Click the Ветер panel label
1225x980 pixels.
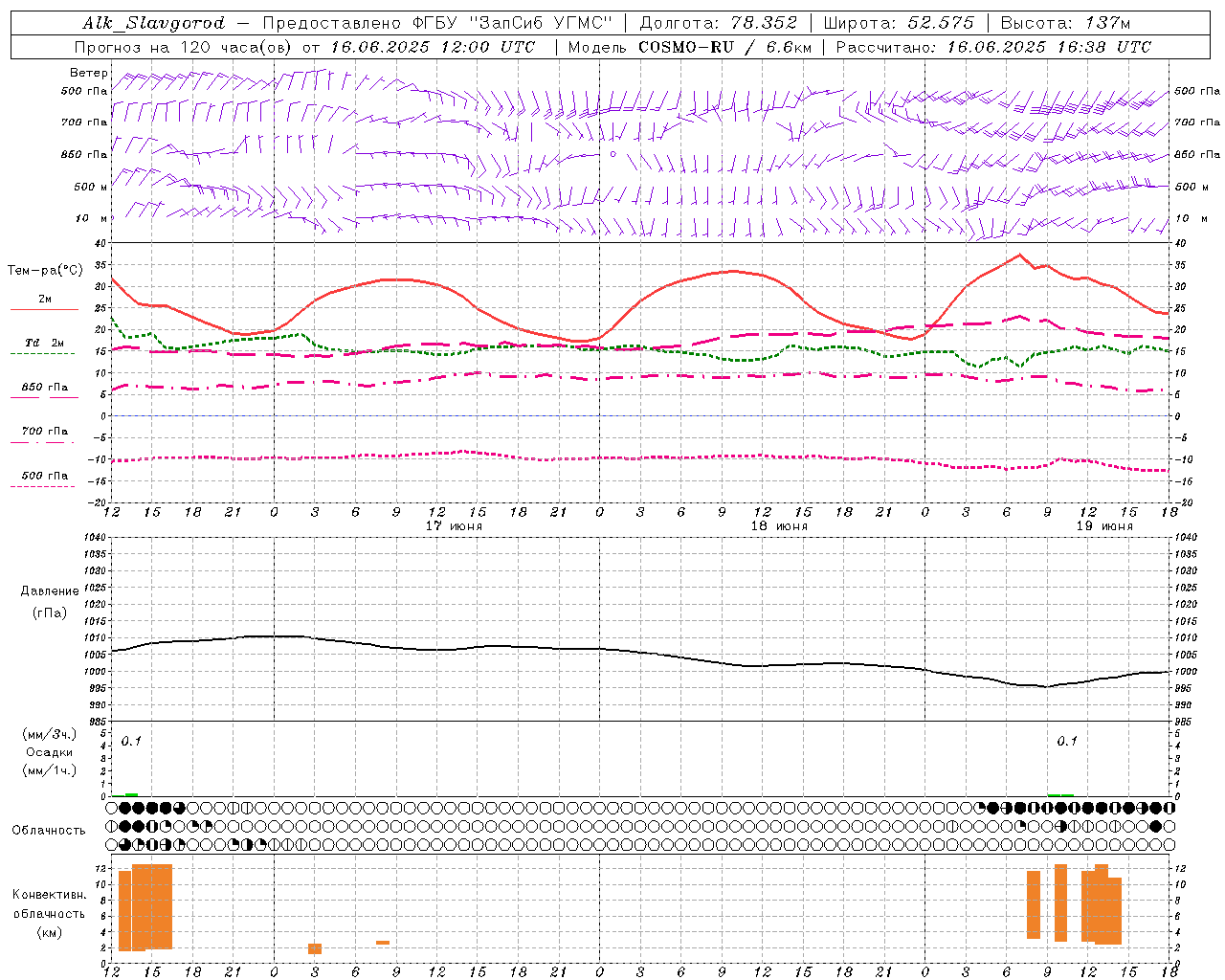pos(89,73)
